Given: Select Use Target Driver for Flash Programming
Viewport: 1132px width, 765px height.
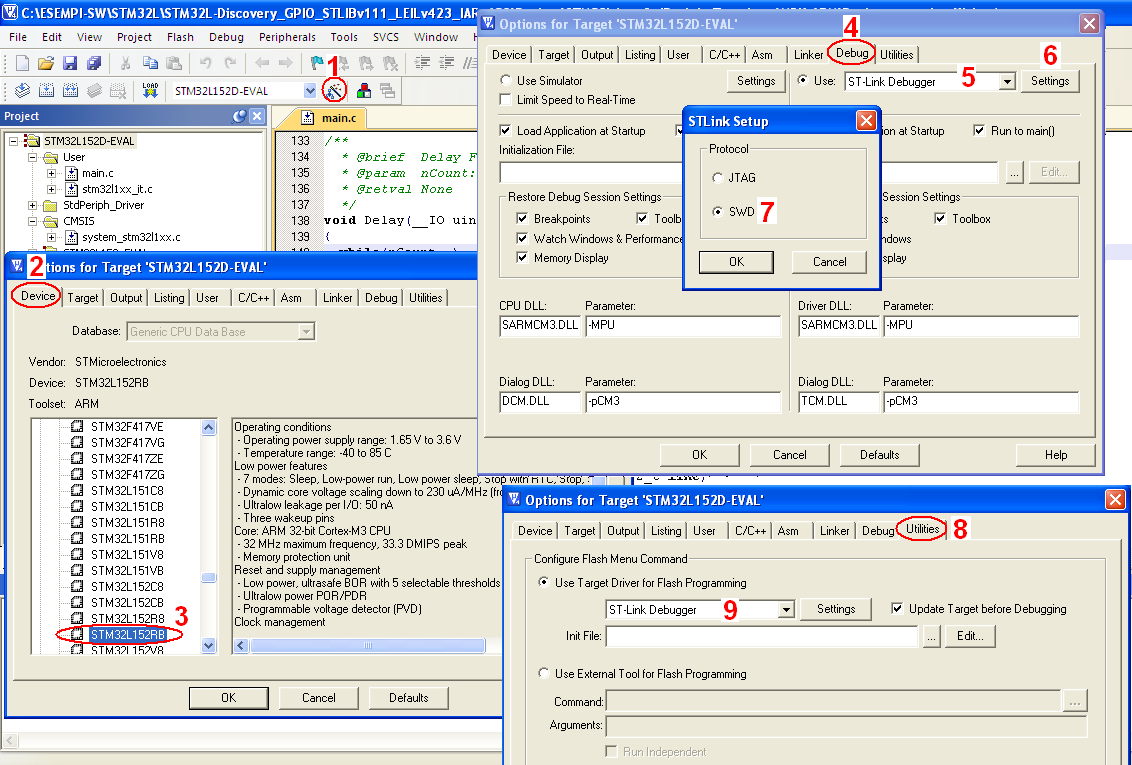Looking at the screenshot, I should 544,582.
